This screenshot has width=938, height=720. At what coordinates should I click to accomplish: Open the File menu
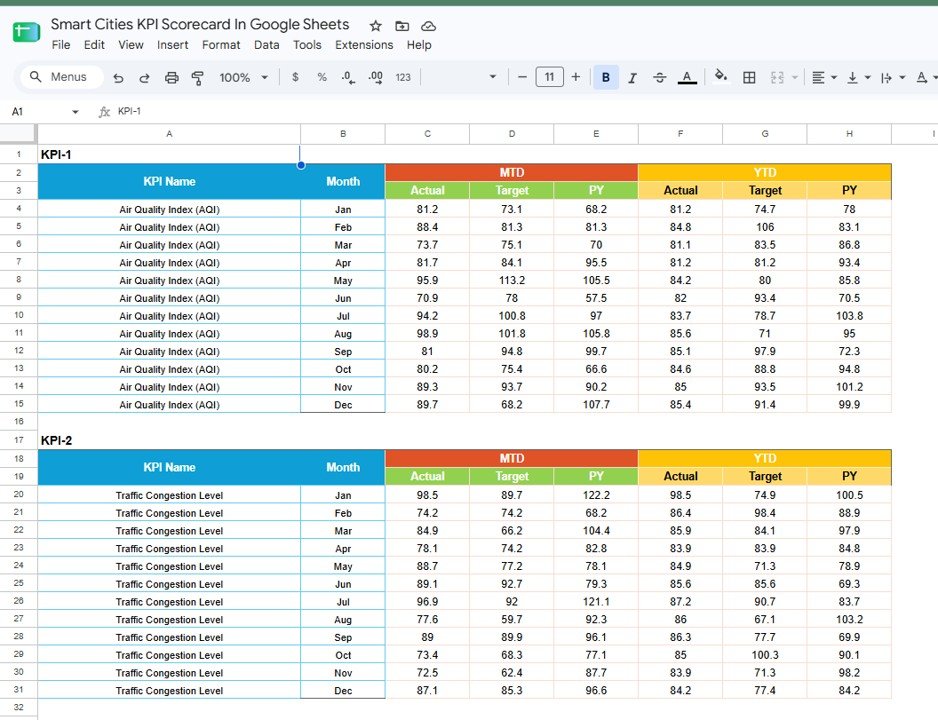coord(61,45)
